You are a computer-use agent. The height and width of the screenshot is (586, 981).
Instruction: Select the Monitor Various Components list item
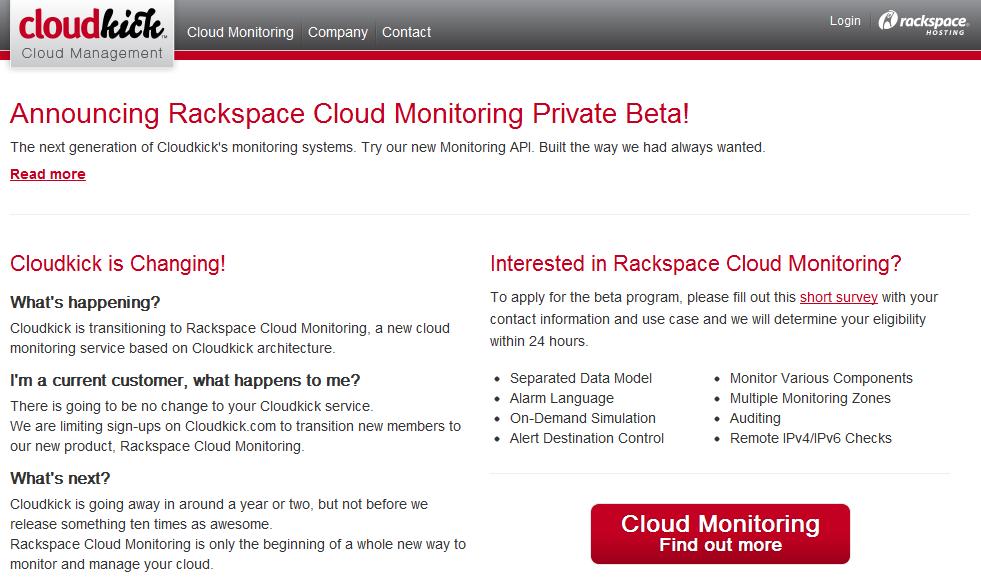pos(821,378)
